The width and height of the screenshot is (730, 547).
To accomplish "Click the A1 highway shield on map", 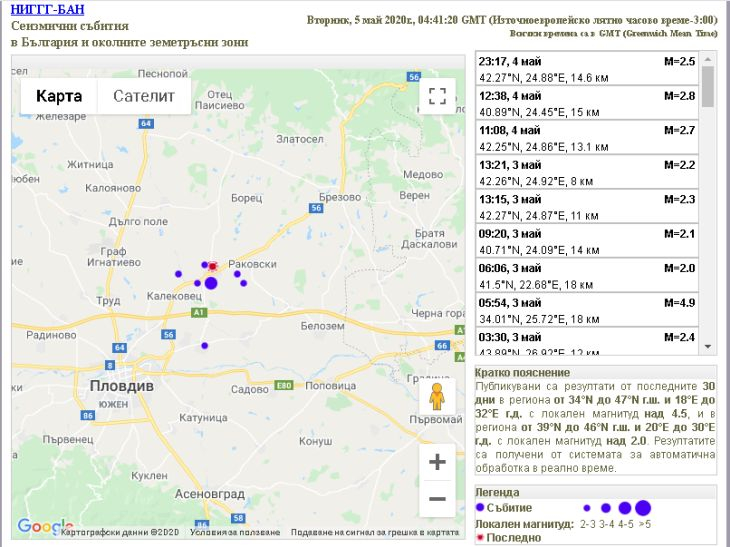I will point(199,312).
